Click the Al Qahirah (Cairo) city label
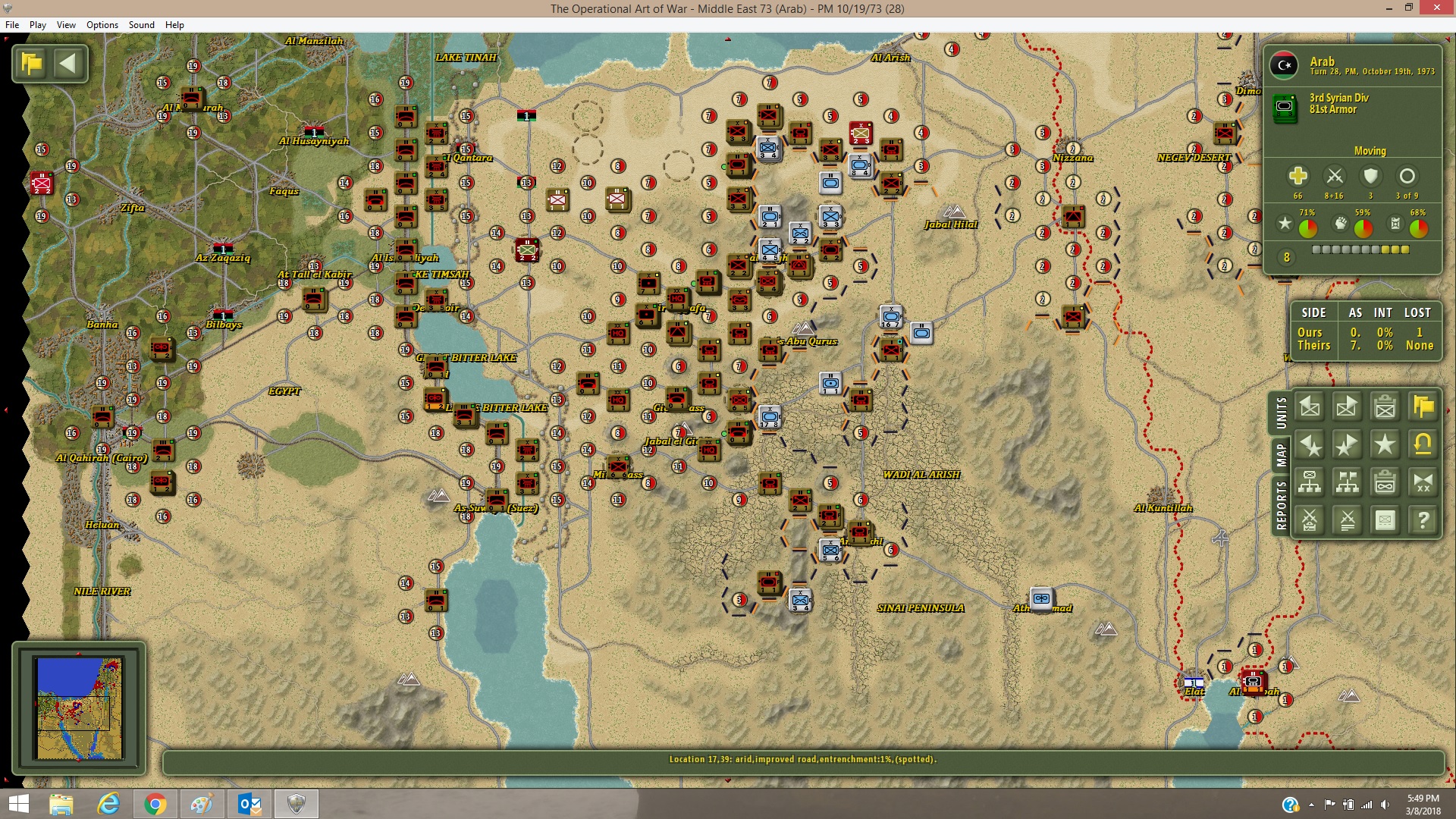 pyautogui.click(x=102, y=458)
